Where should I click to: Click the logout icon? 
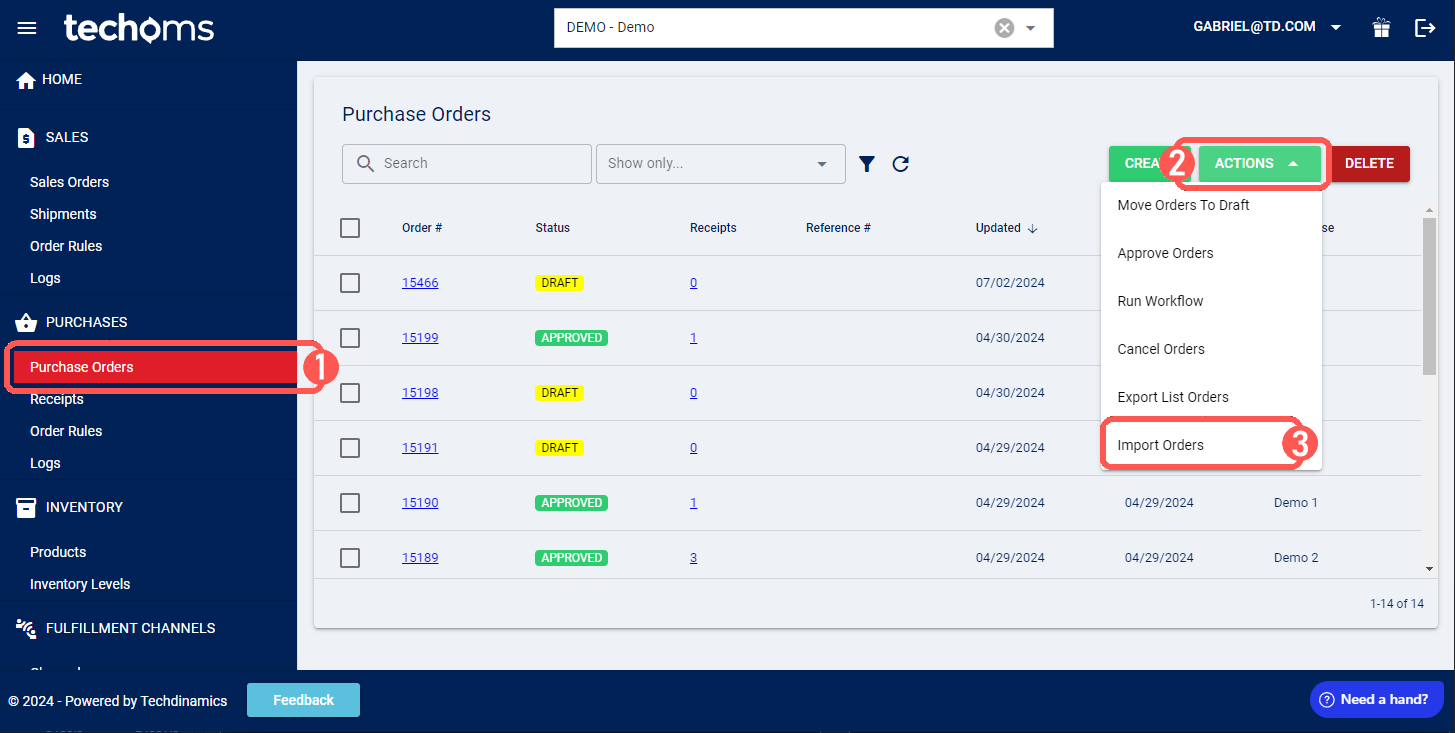click(x=1425, y=28)
